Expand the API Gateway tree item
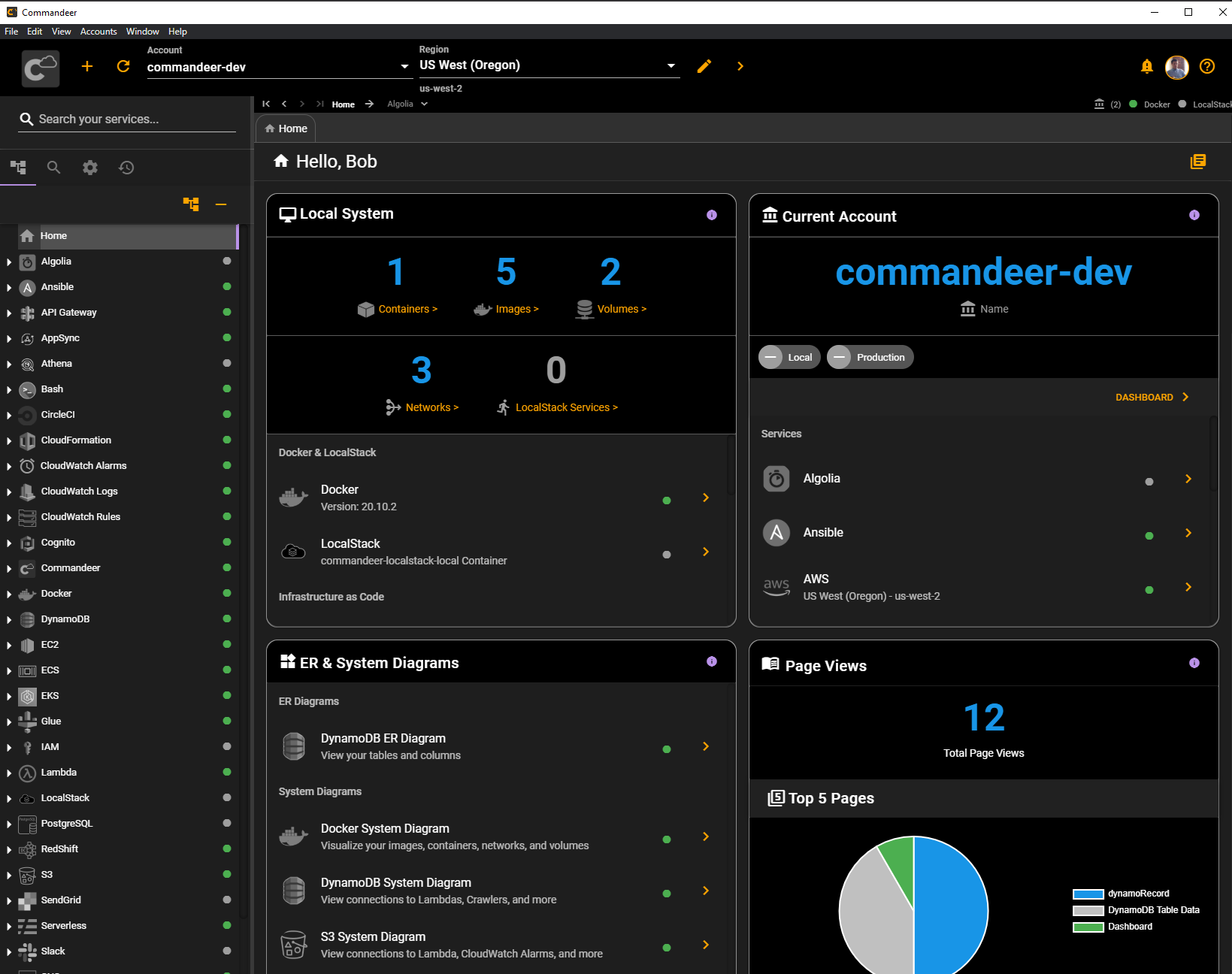 [x=9, y=313]
